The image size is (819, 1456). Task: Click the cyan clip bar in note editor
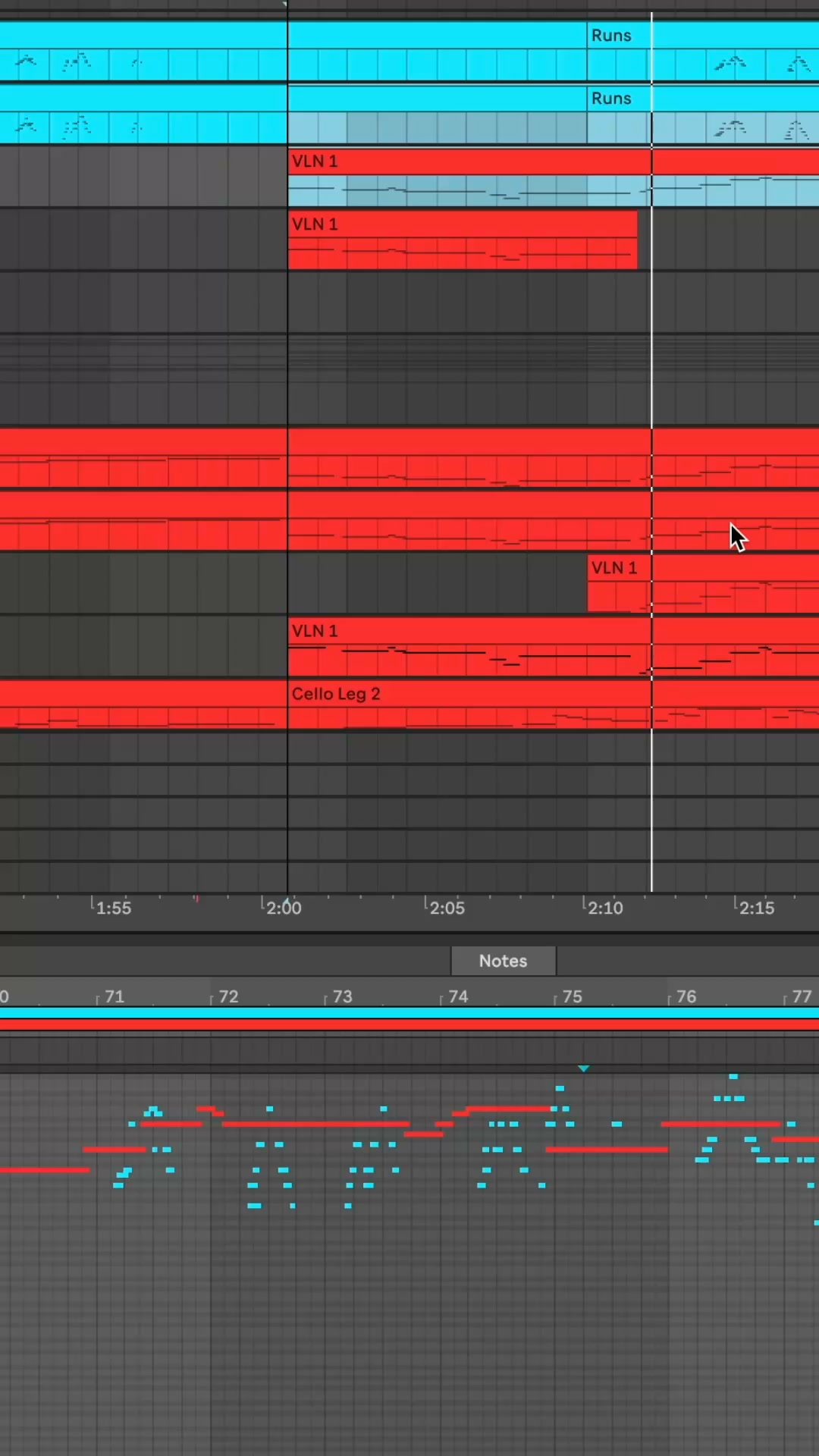[x=409, y=1013]
